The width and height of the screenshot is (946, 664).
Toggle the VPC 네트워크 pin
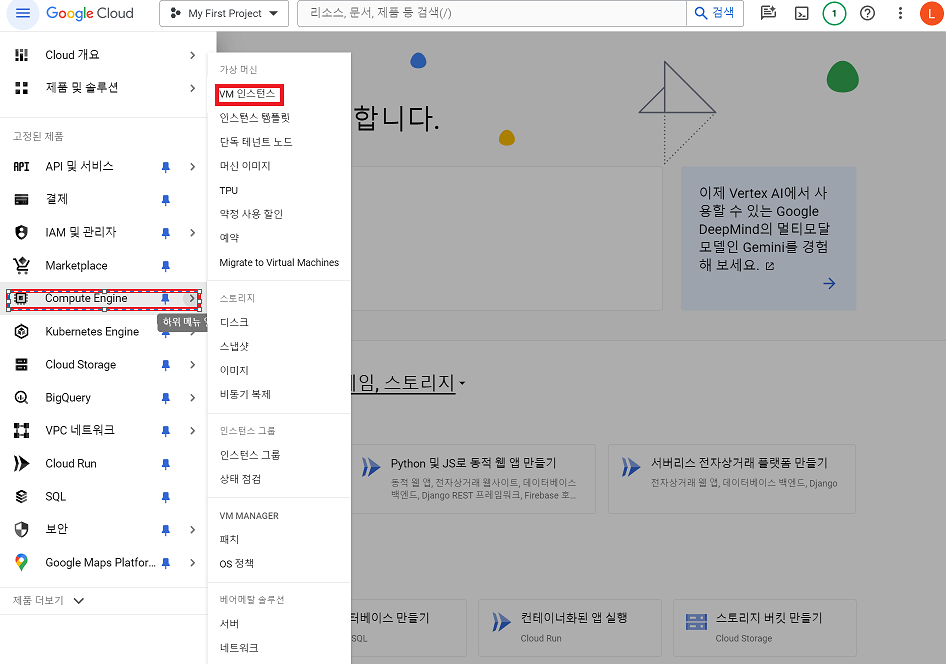click(165, 431)
